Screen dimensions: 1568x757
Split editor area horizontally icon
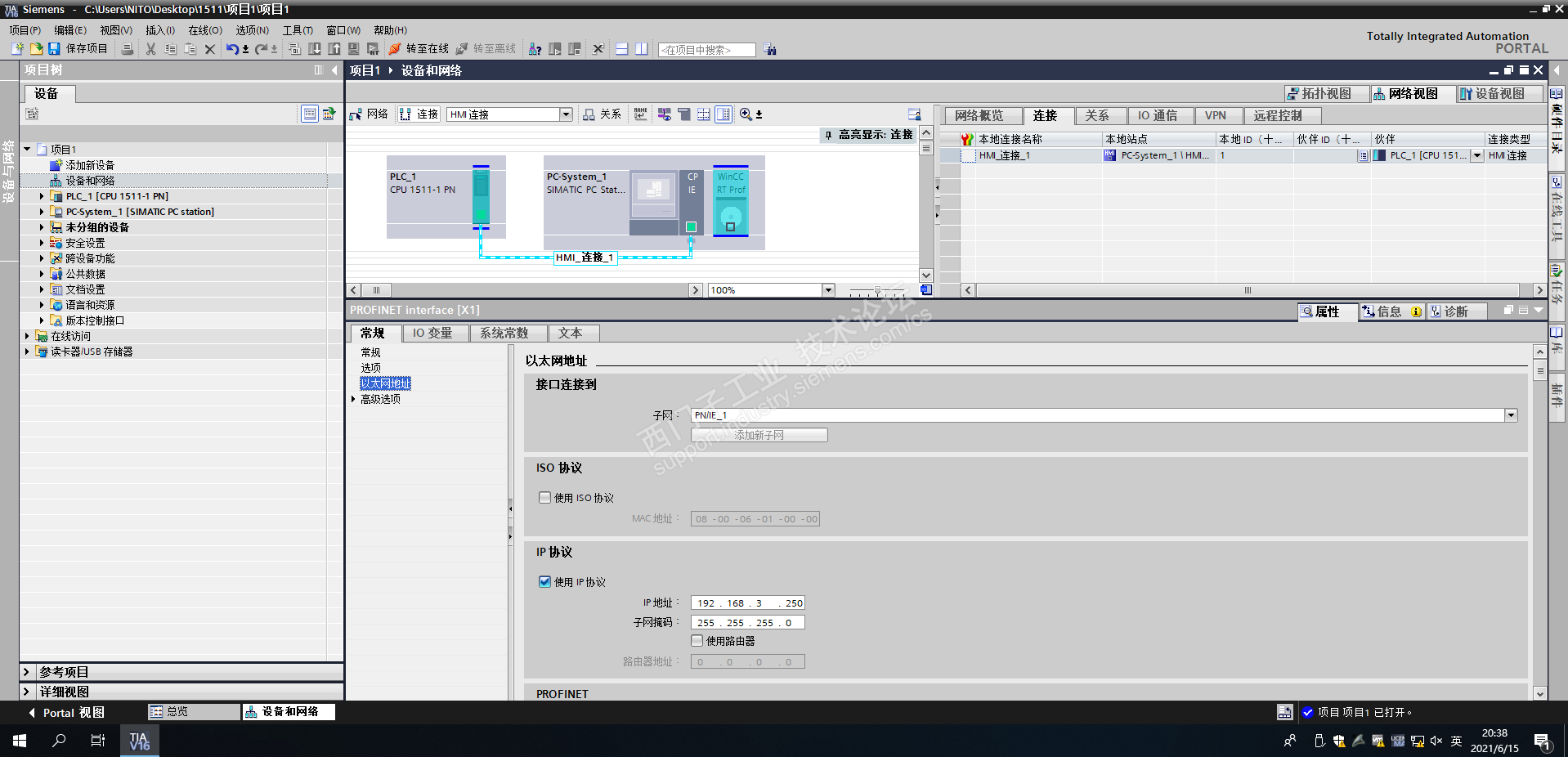click(622, 49)
